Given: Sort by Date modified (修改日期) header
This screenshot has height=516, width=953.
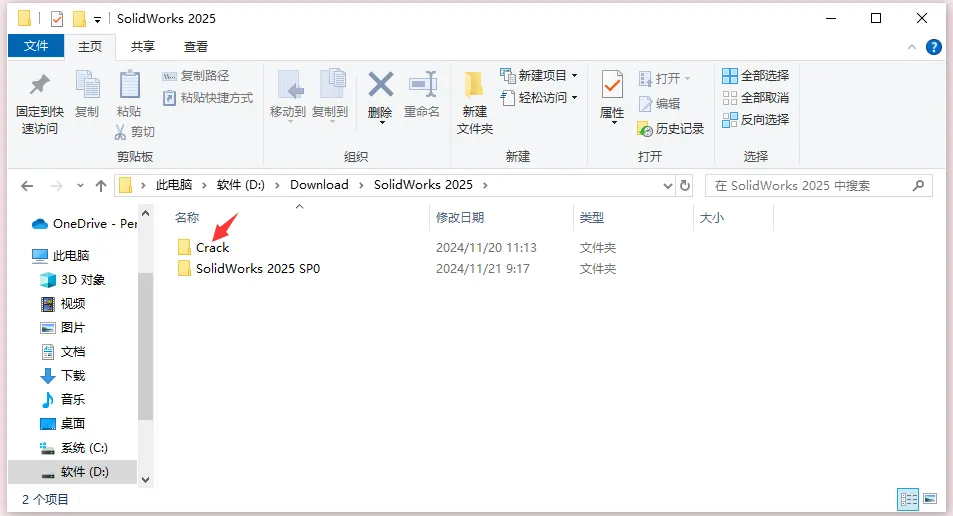Looking at the screenshot, I should 460,218.
